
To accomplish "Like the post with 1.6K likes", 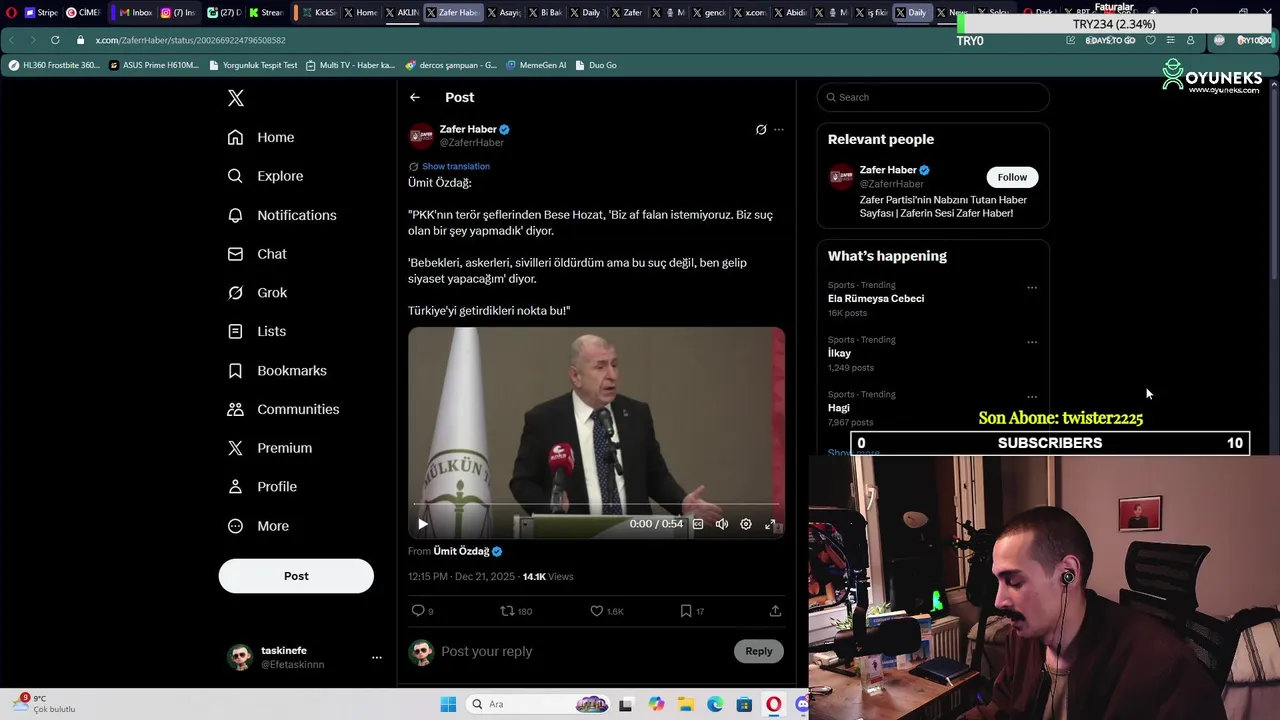I will point(597,611).
